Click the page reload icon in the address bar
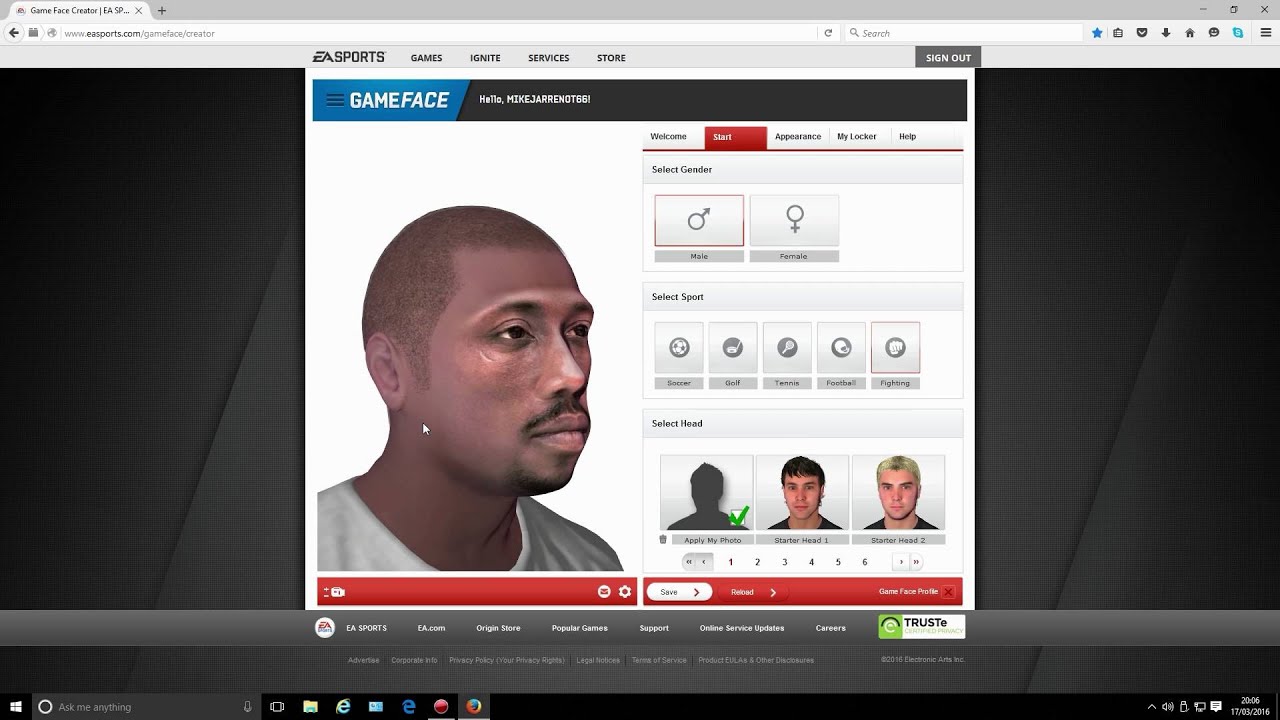 [828, 33]
